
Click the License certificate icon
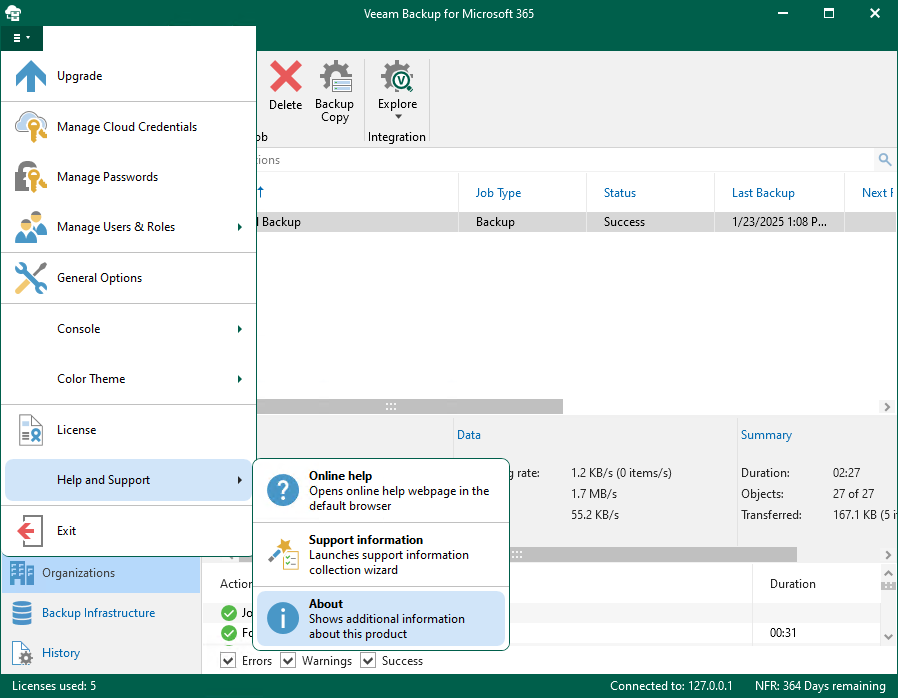point(31,430)
